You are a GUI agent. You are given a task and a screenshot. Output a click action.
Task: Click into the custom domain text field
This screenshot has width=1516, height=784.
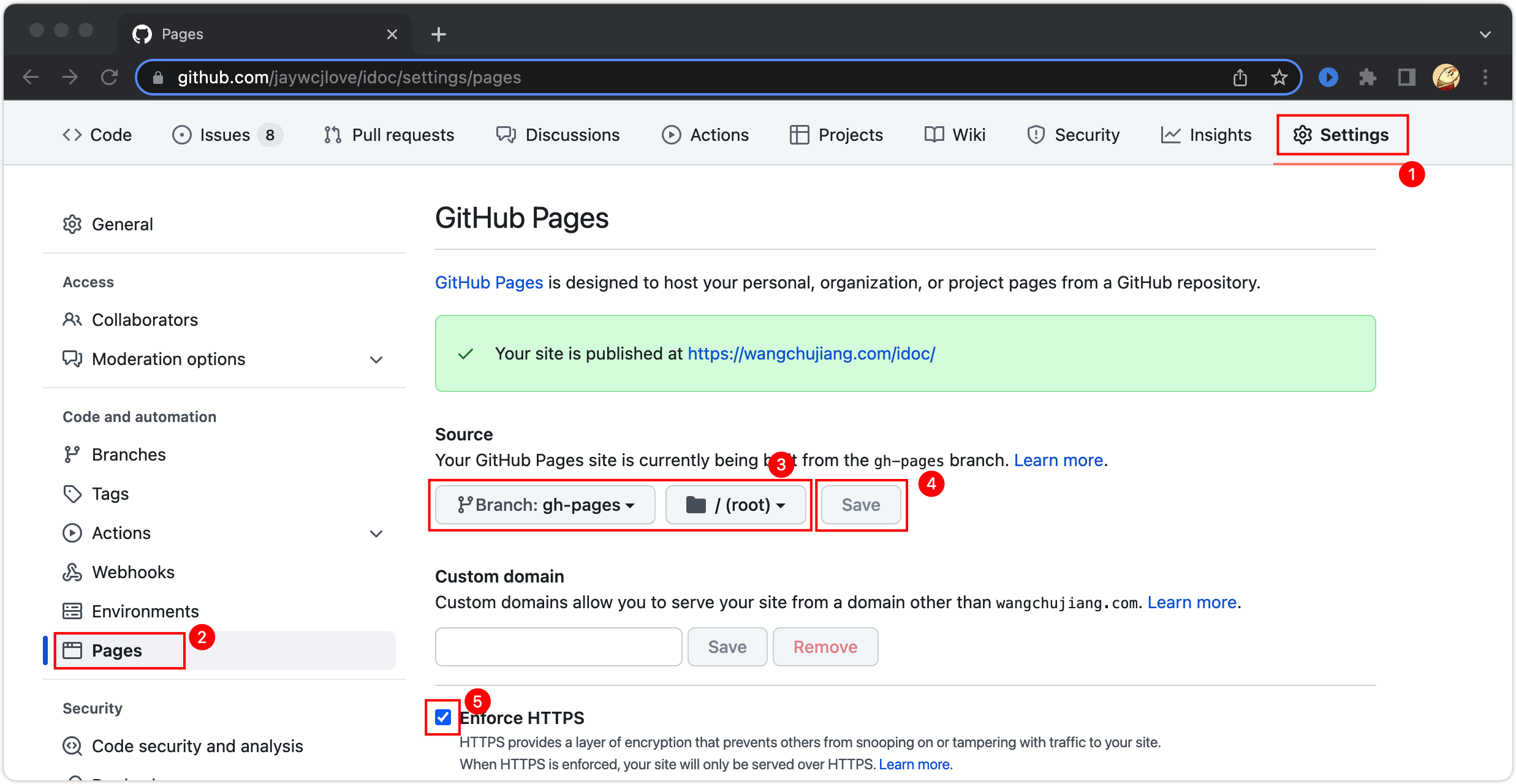click(558, 647)
